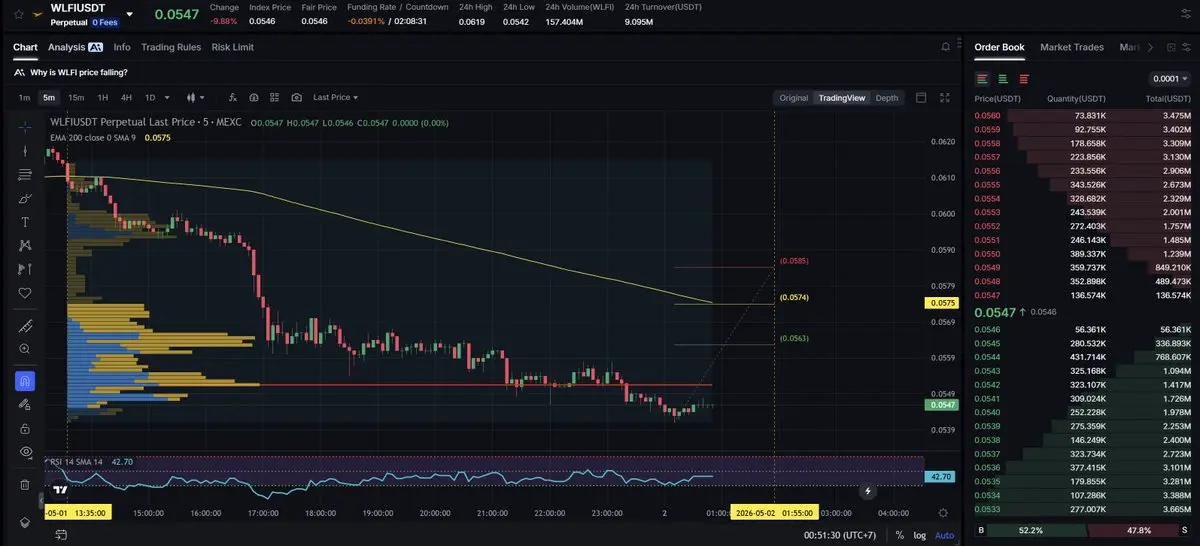Open the candlestick chart type dropdown

coord(194,97)
